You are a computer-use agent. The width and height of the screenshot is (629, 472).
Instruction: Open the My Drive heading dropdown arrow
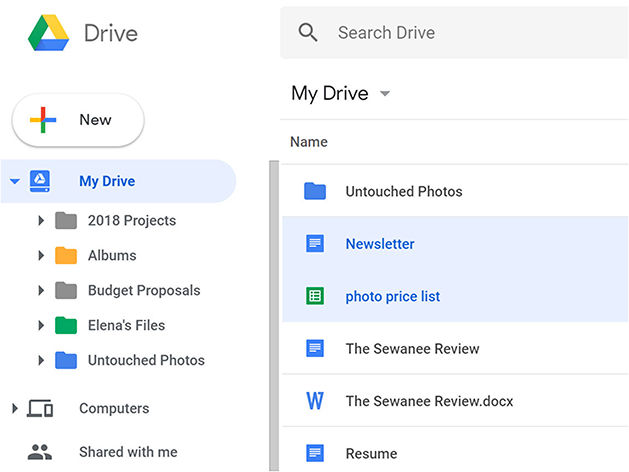pos(385,93)
